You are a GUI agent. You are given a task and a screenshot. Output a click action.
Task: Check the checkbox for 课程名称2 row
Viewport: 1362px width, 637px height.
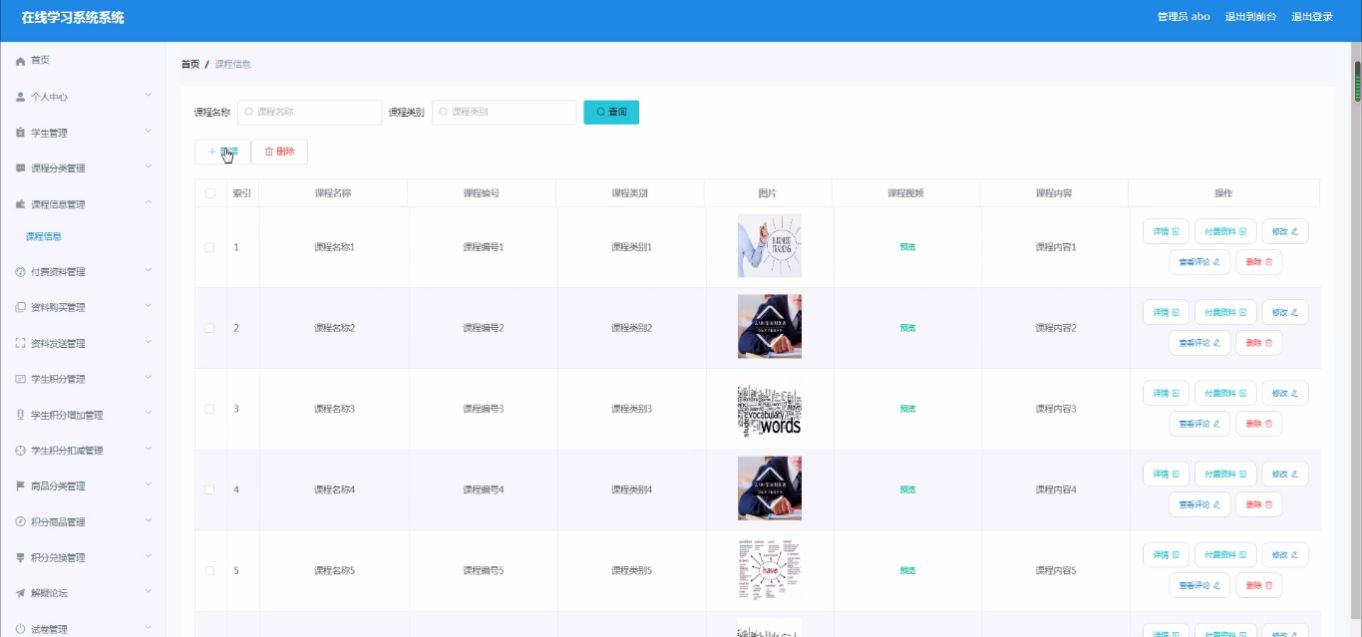coord(210,328)
